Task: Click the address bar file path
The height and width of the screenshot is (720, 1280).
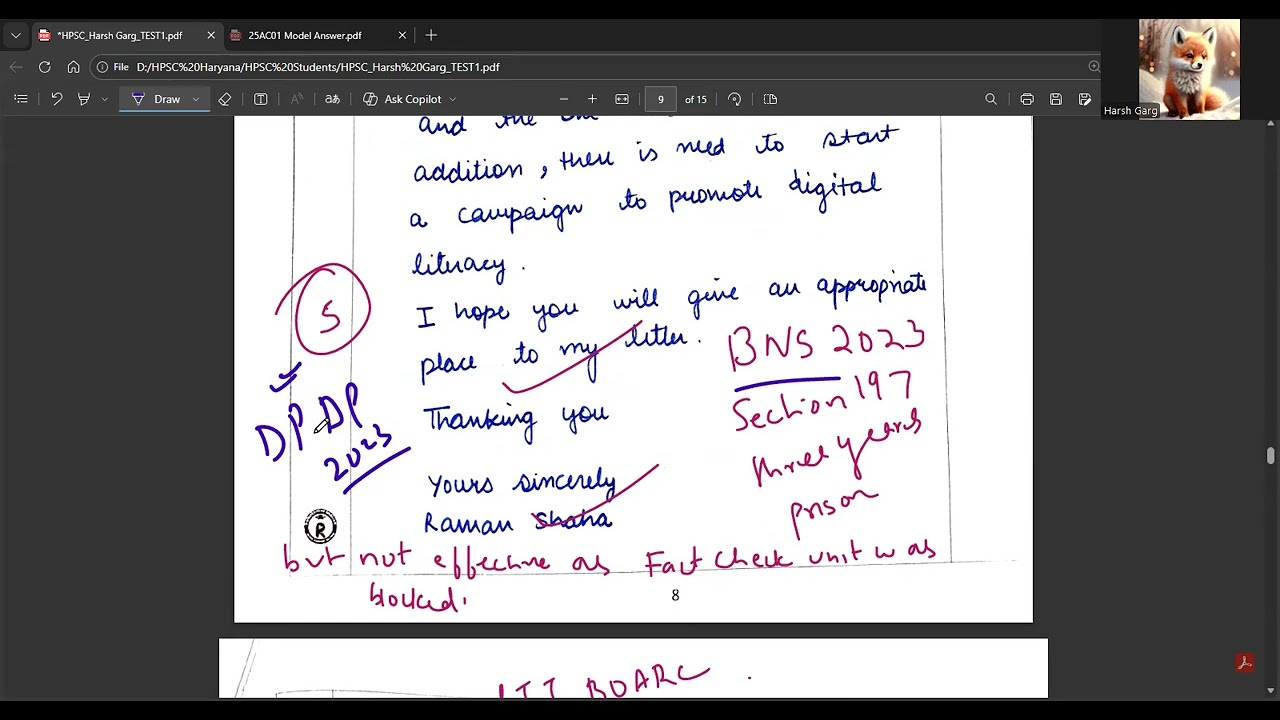Action: (318, 67)
